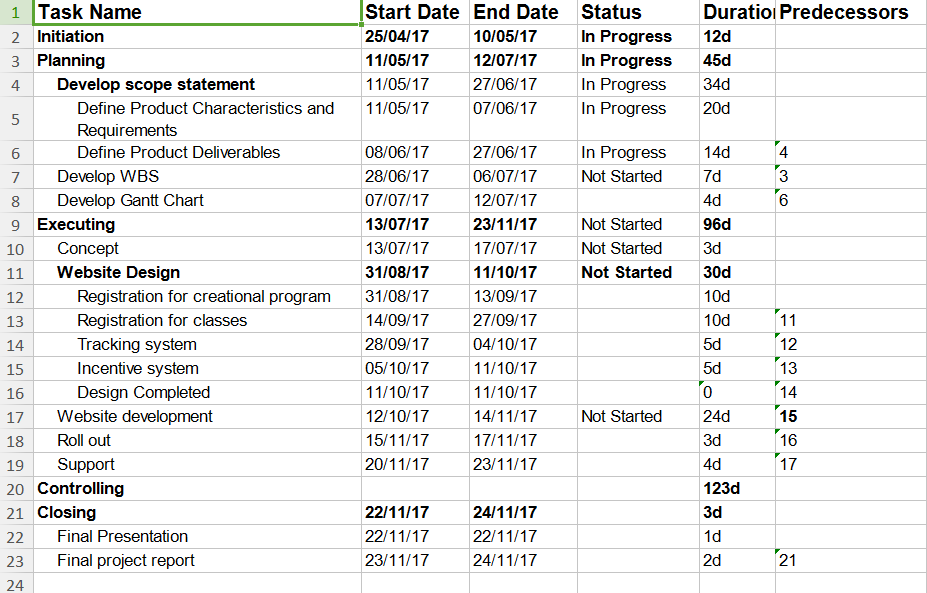The height and width of the screenshot is (593, 927).
Task: Click the Controlling duration 123d cell
Action: click(x=737, y=489)
